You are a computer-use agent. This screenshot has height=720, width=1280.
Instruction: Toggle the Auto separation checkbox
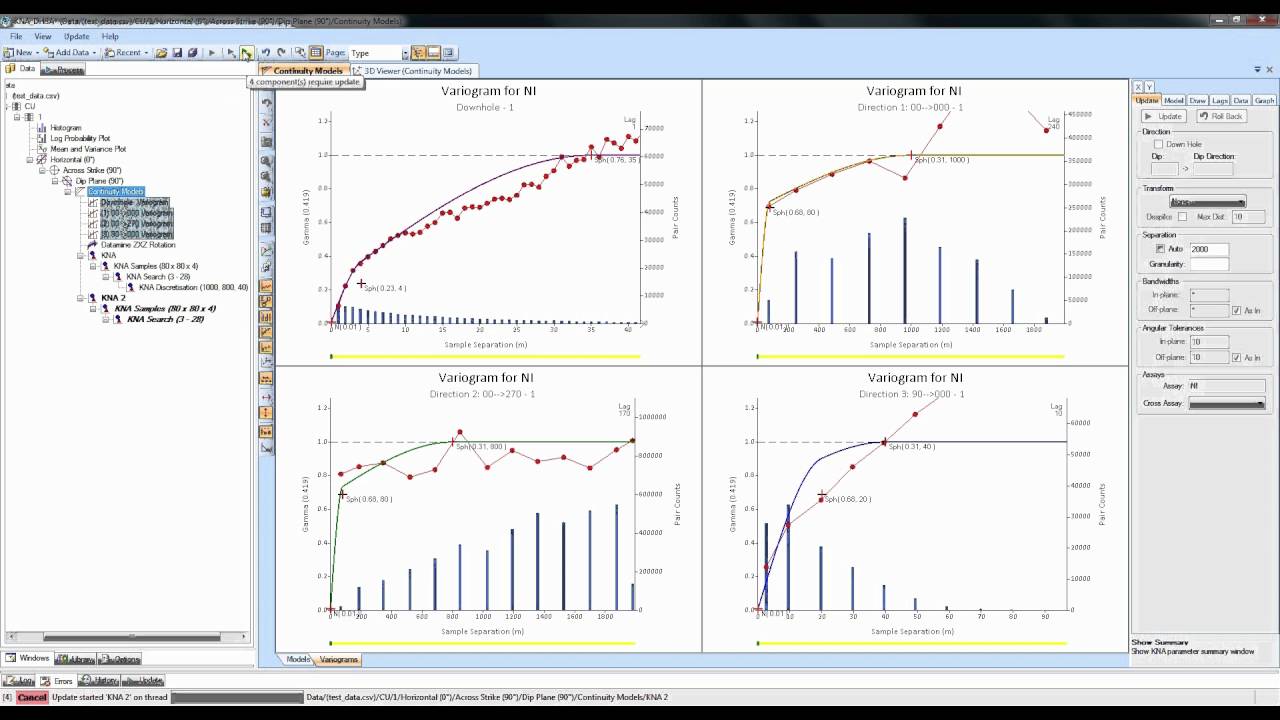click(x=1160, y=249)
